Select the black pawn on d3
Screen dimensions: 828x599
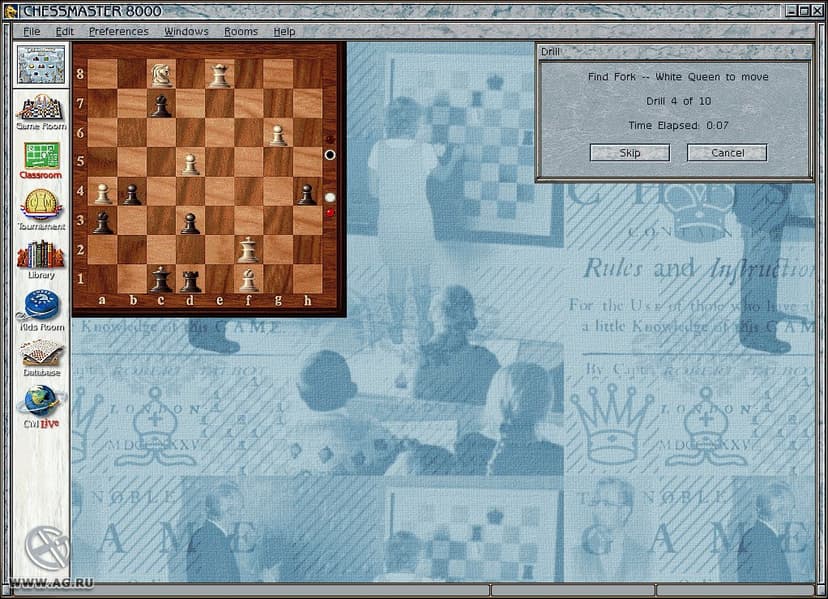tap(190, 221)
